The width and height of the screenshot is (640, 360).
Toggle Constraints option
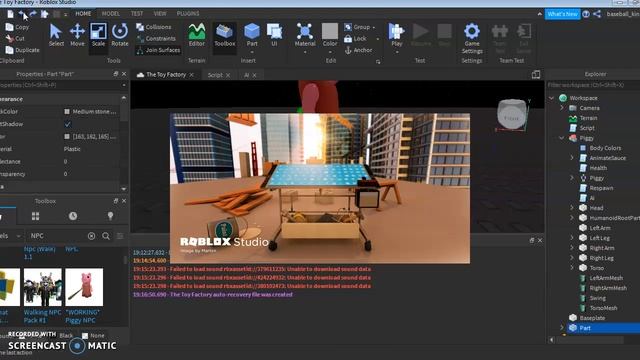[x=156, y=38]
